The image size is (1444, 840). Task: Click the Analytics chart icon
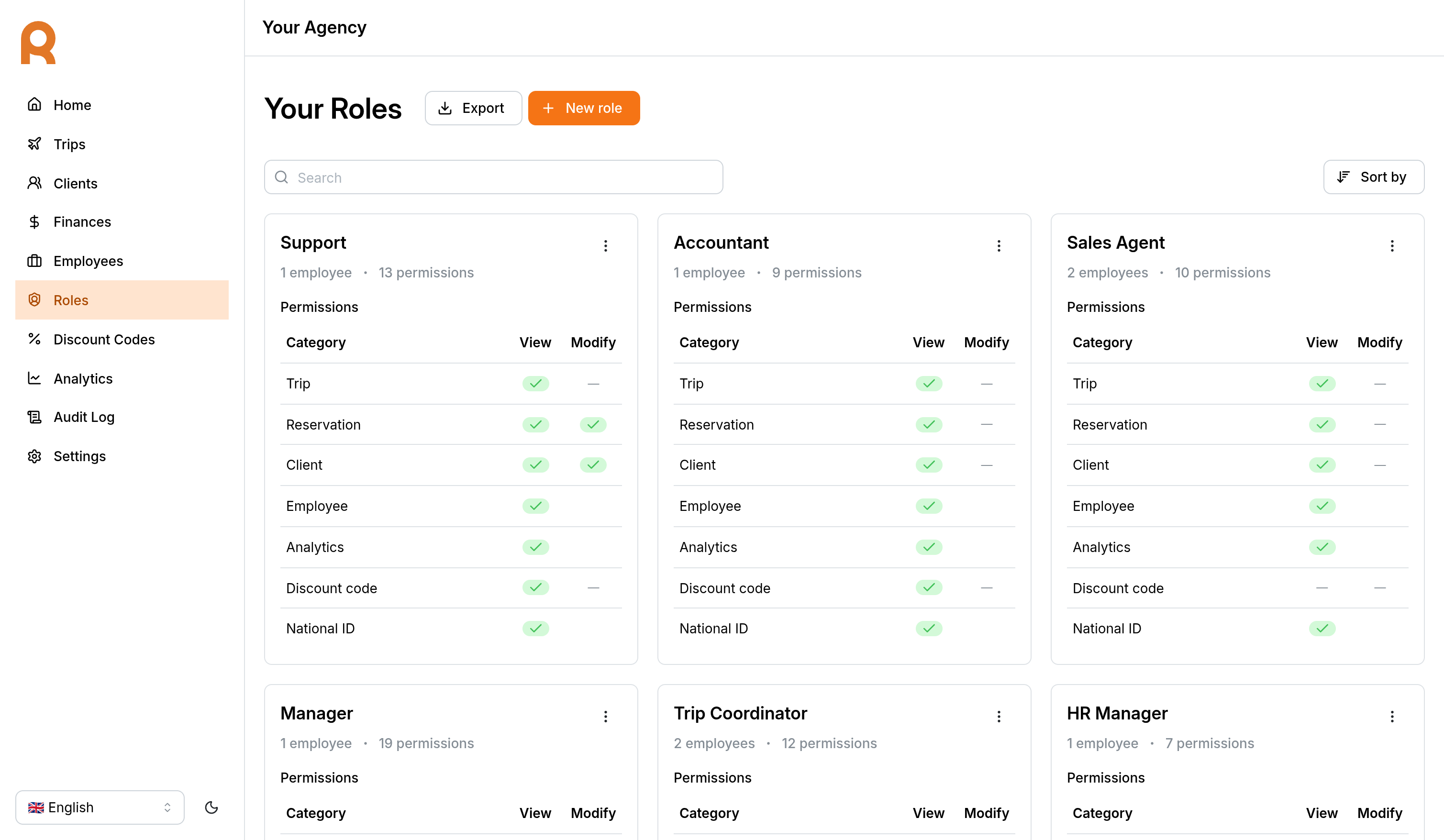[x=34, y=378]
